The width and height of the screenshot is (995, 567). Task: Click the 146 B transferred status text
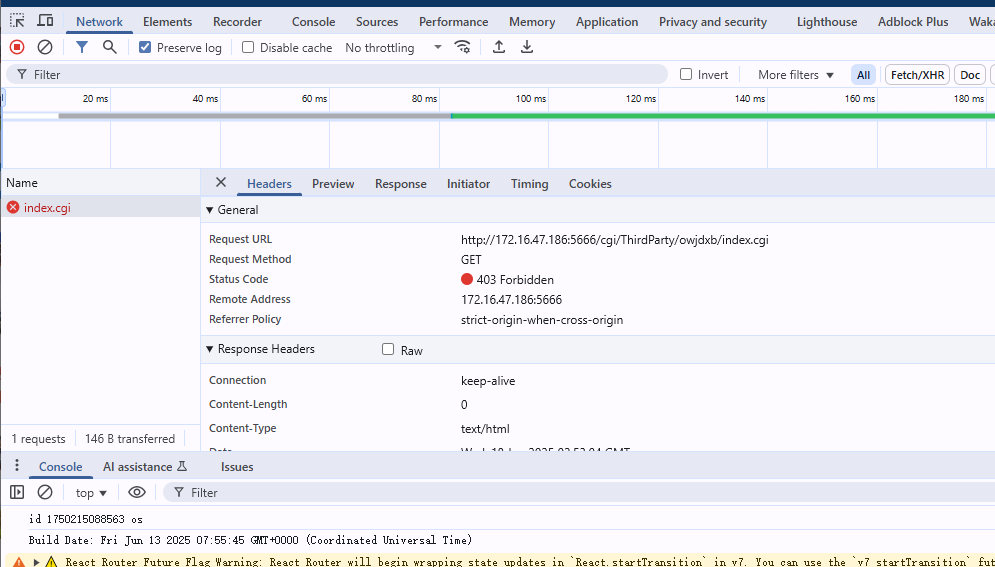pos(130,439)
